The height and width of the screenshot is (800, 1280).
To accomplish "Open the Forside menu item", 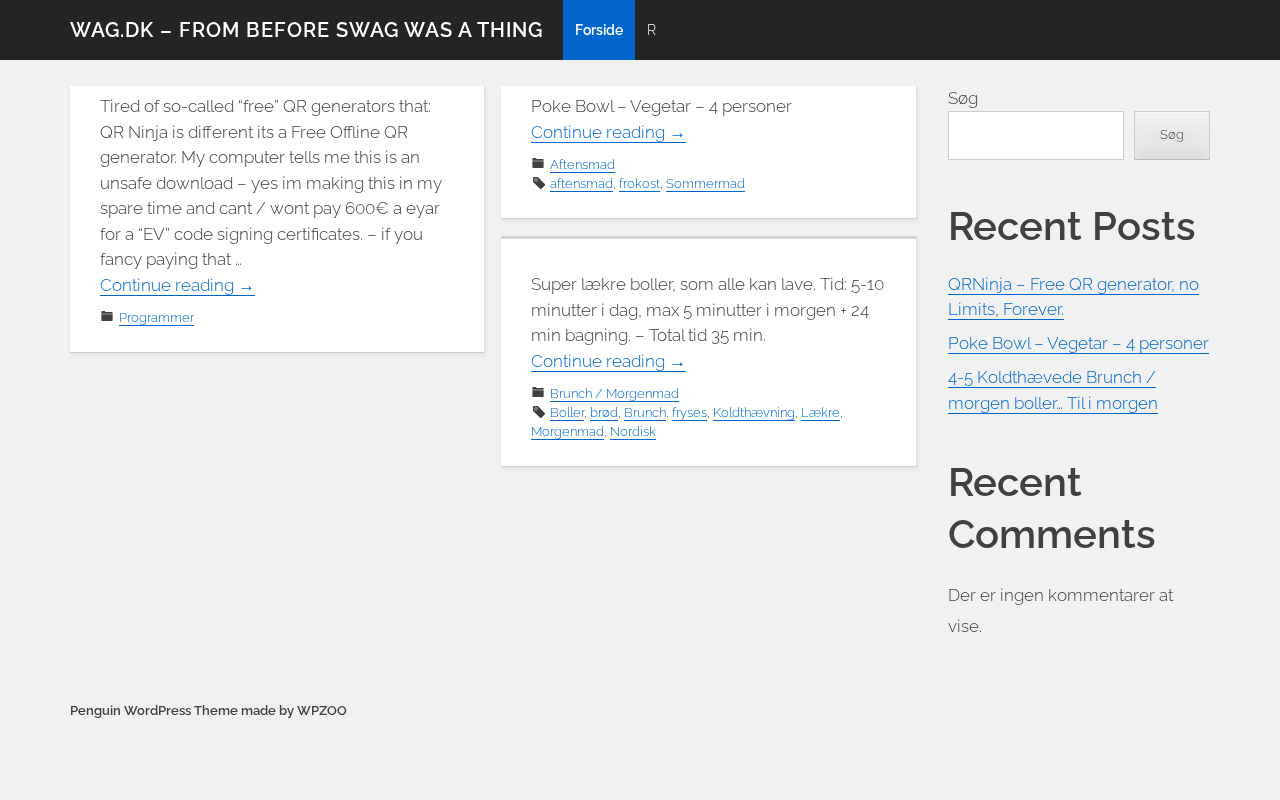I will point(599,30).
